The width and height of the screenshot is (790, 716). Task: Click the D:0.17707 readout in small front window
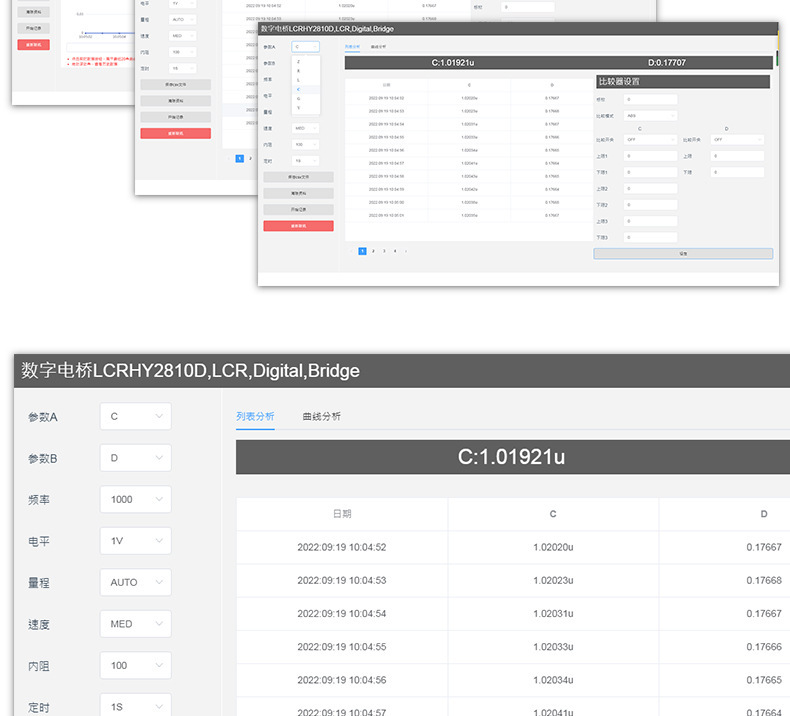(x=667, y=62)
